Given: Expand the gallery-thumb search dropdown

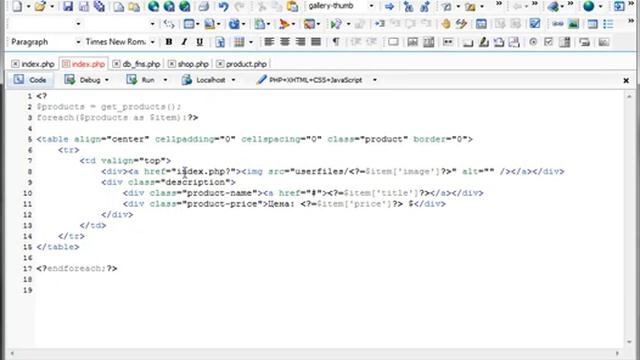Looking at the screenshot, I should 371,6.
